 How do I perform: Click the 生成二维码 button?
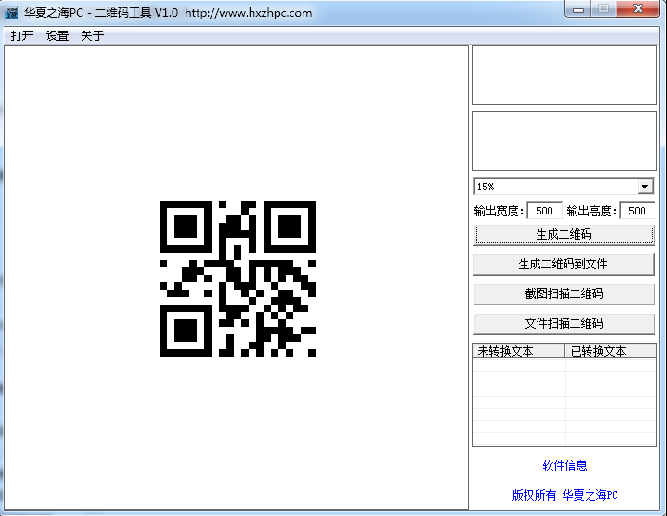click(x=564, y=234)
